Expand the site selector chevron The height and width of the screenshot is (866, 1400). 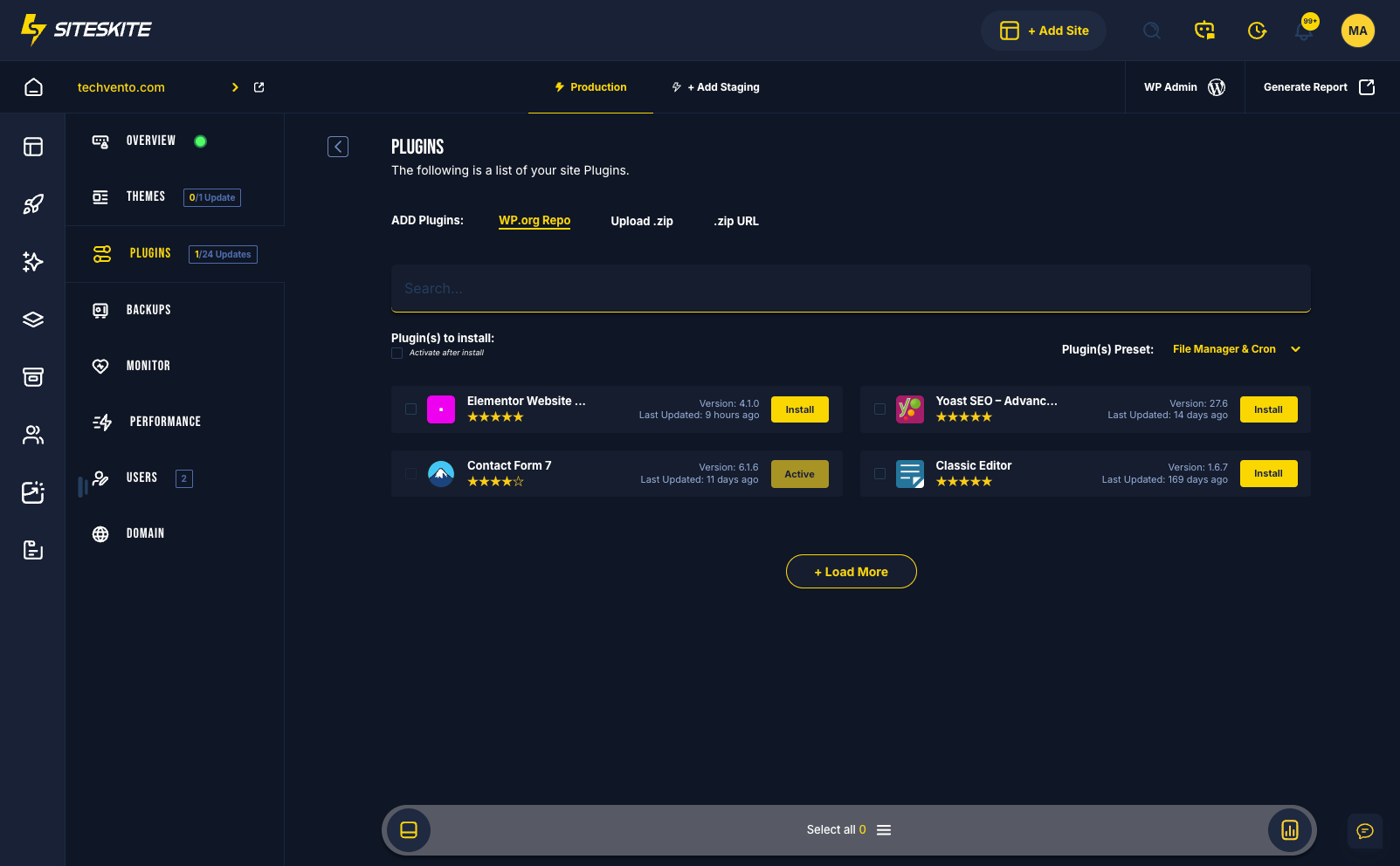pyautogui.click(x=235, y=87)
